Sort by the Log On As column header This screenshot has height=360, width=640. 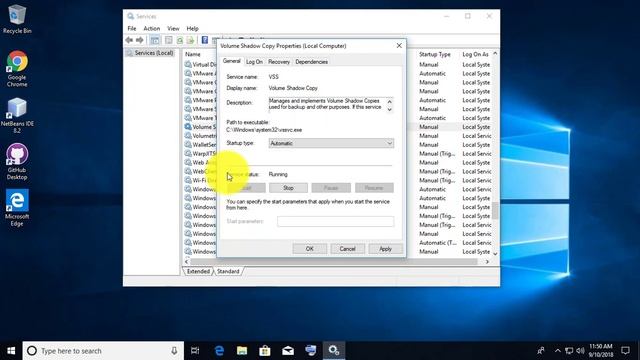pyautogui.click(x=476, y=54)
